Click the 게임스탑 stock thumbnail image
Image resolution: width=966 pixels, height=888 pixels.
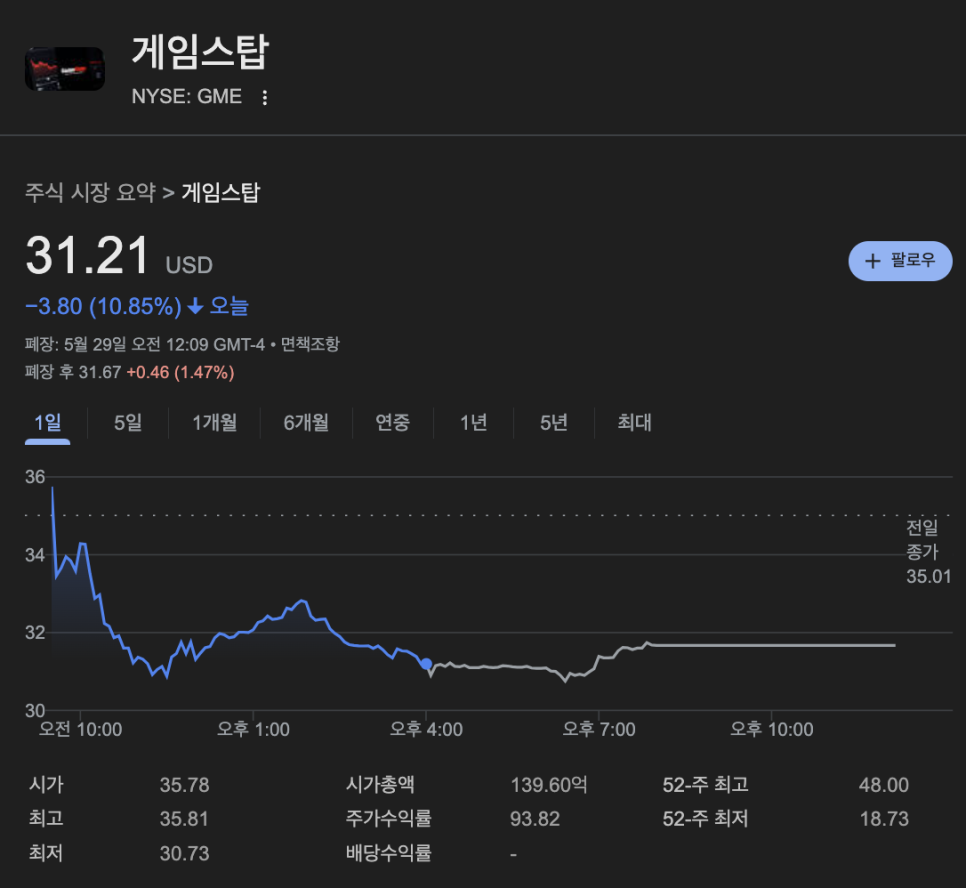(x=65, y=69)
